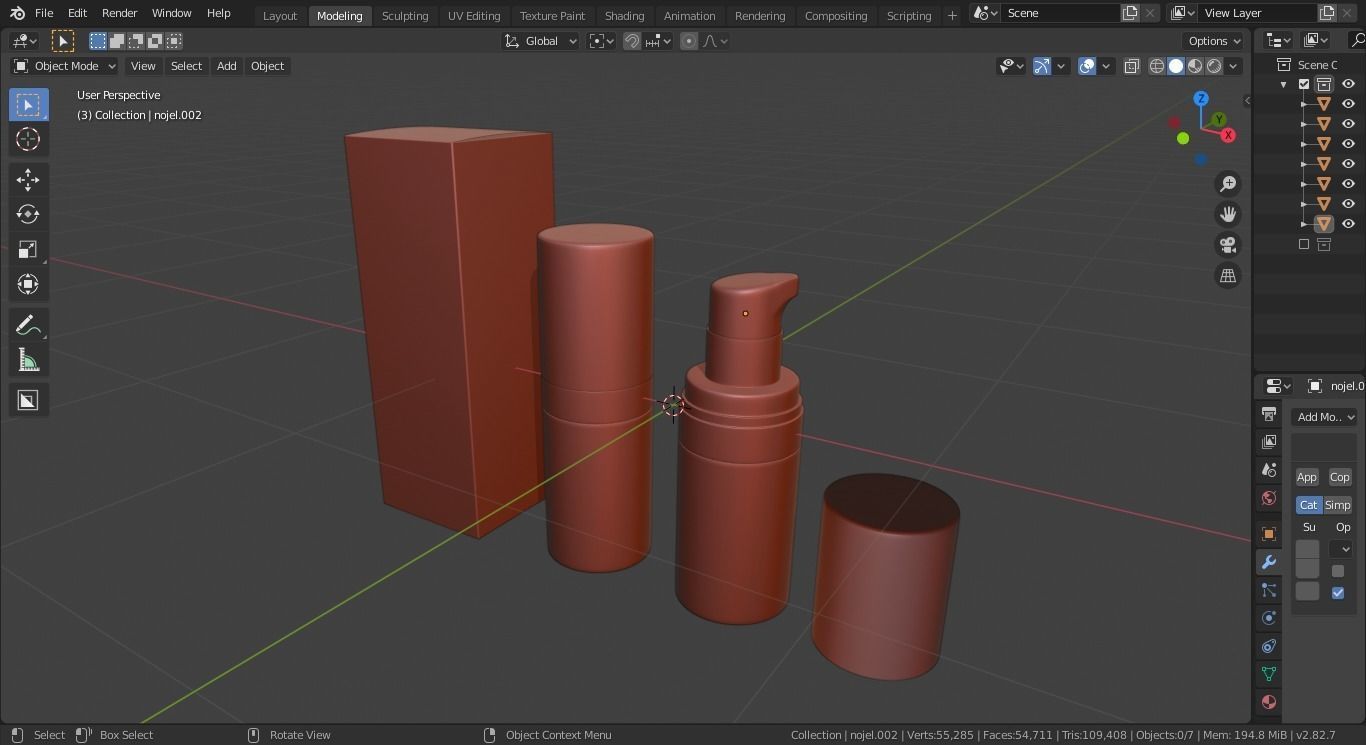Open the Particles properties tab

(x=1269, y=590)
